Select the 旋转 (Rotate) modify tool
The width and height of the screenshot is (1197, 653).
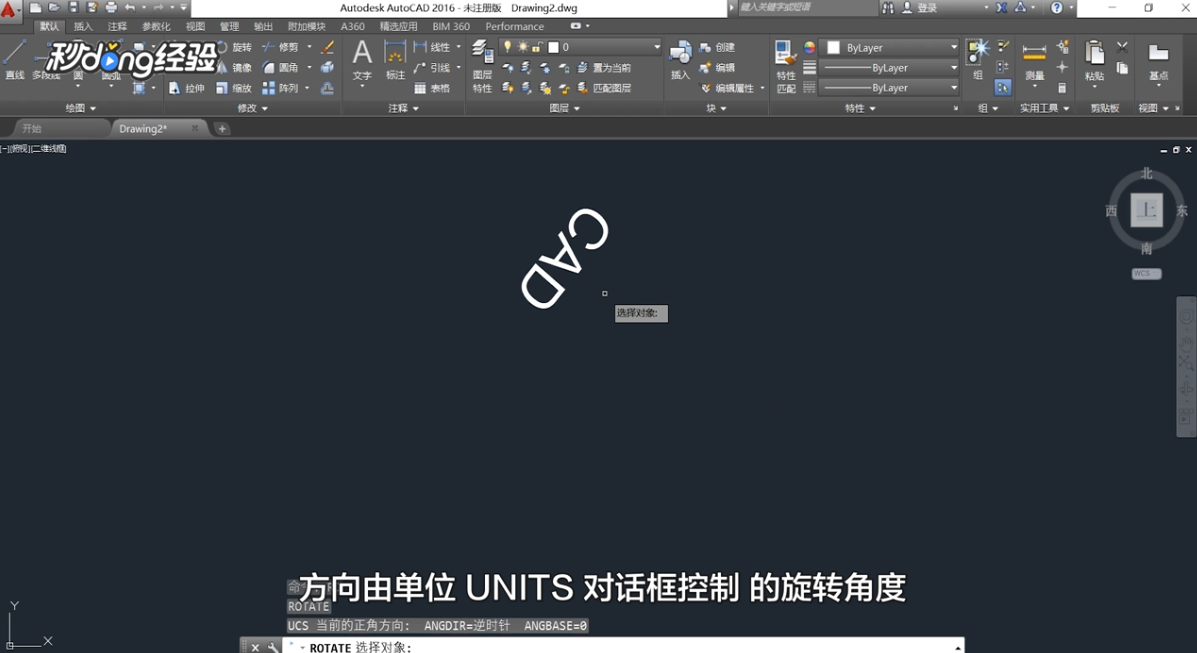tap(242, 49)
